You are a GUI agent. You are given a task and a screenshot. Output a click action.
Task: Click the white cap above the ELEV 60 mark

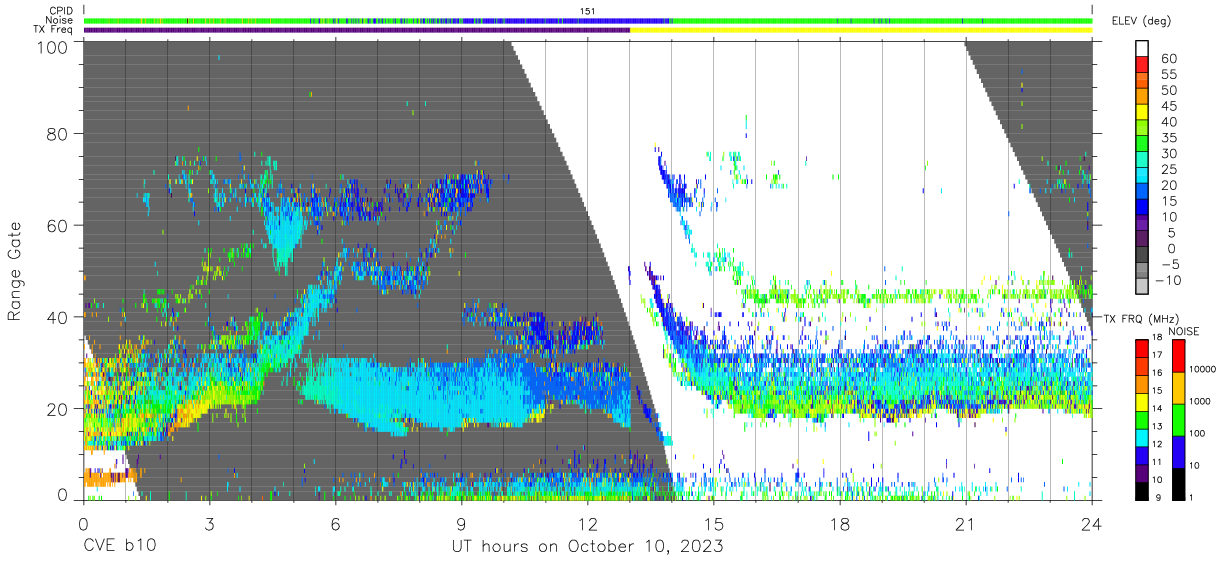tap(1144, 49)
